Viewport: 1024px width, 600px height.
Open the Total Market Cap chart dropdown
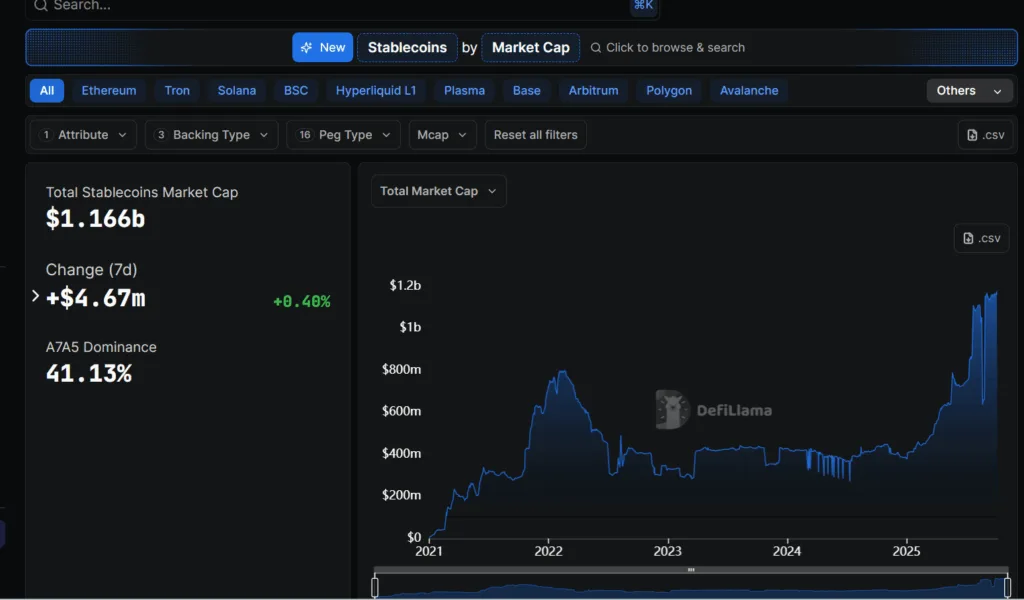(x=437, y=191)
